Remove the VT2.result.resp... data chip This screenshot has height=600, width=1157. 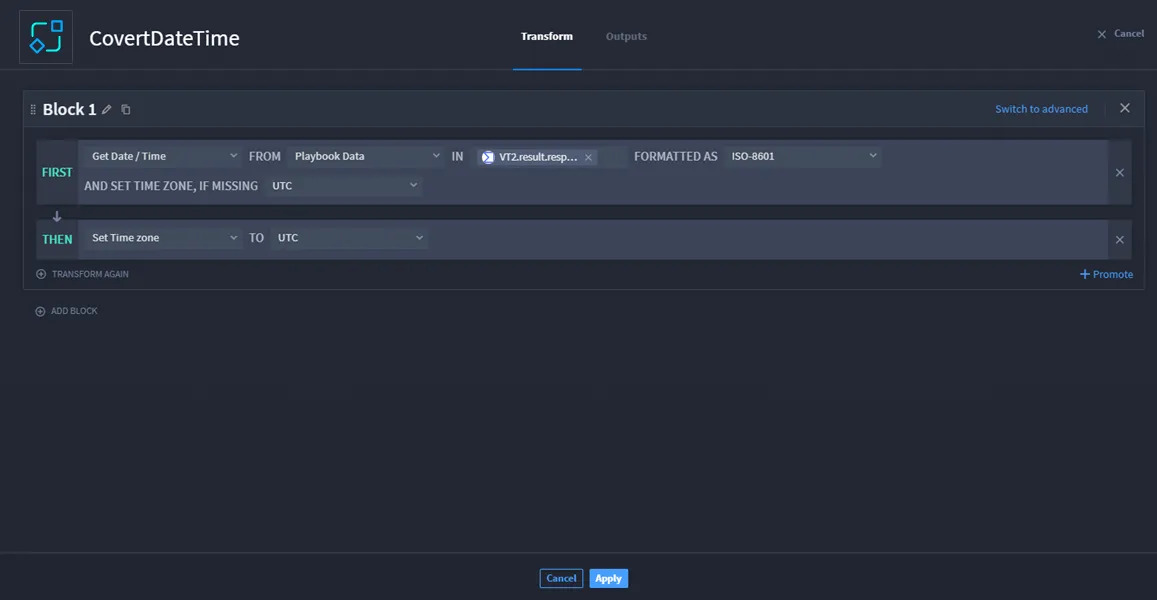click(x=588, y=157)
